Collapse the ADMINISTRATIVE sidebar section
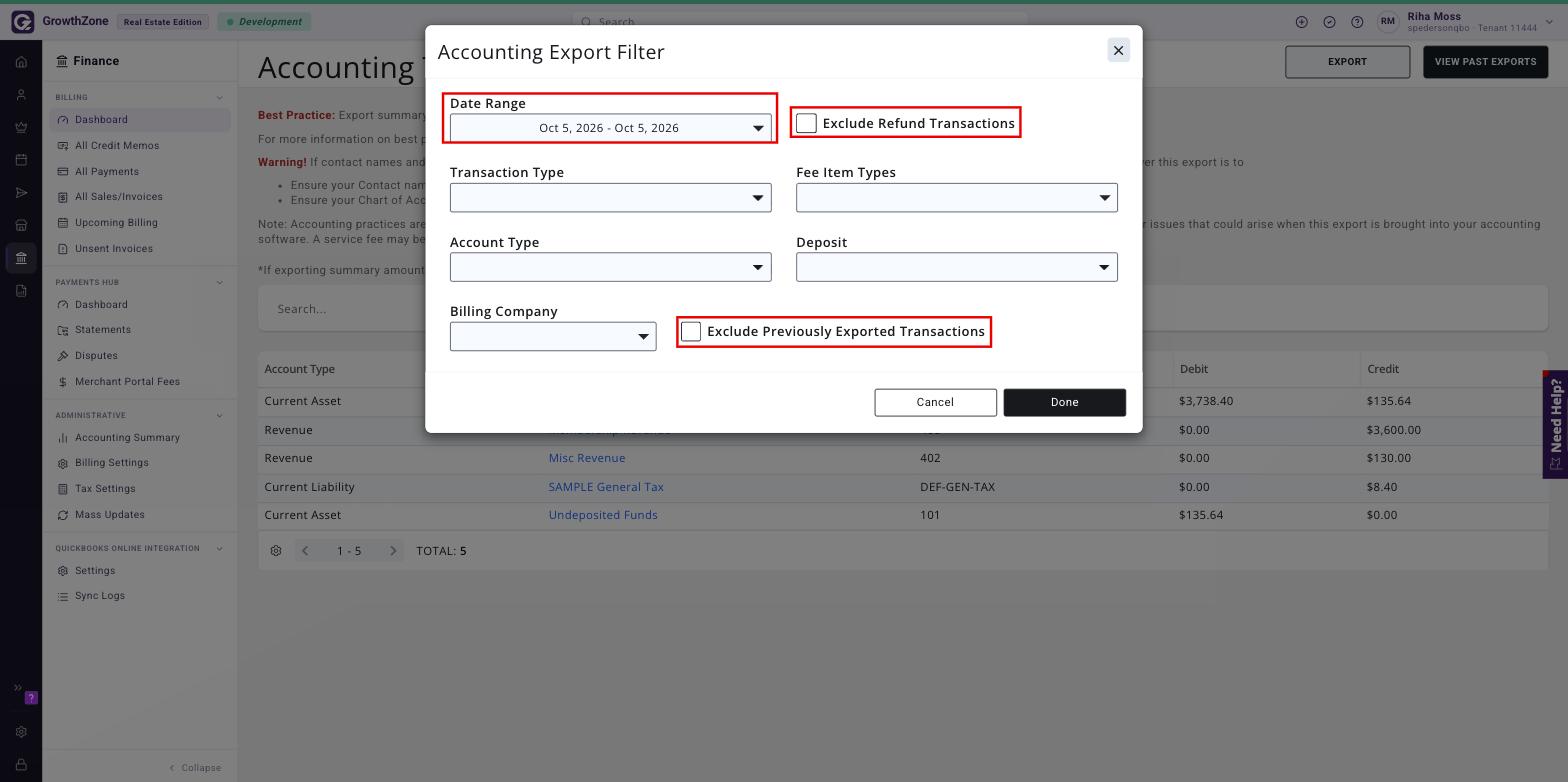This screenshot has width=1568, height=782. pos(219,415)
